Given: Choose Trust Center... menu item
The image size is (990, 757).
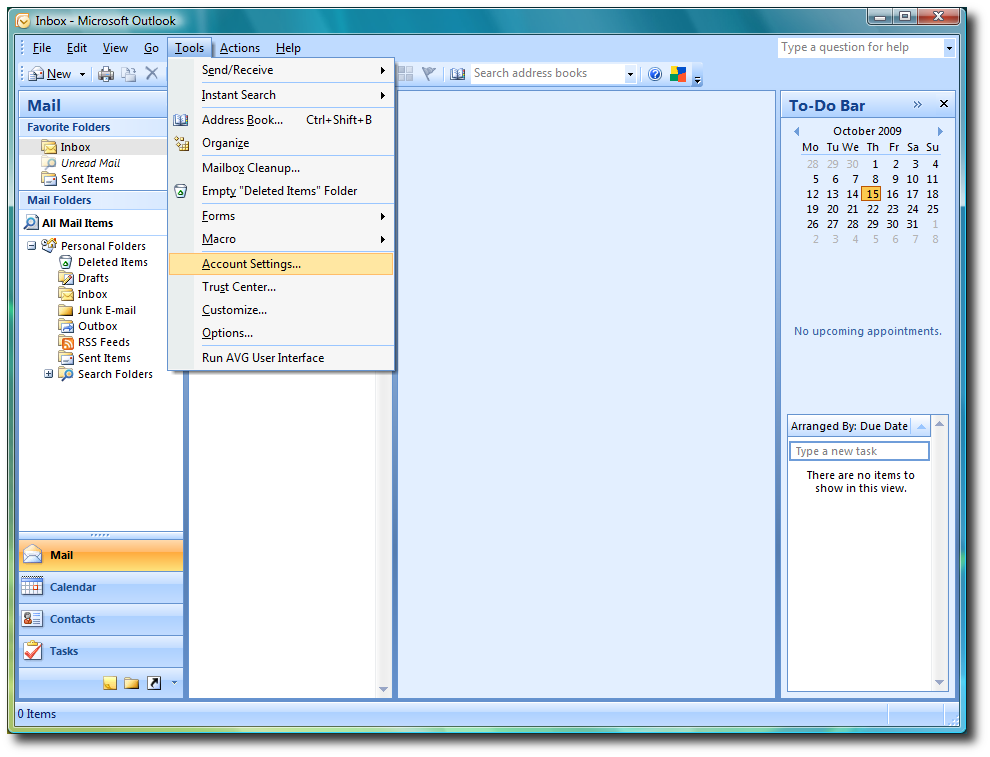Looking at the screenshot, I should tap(282, 287).
